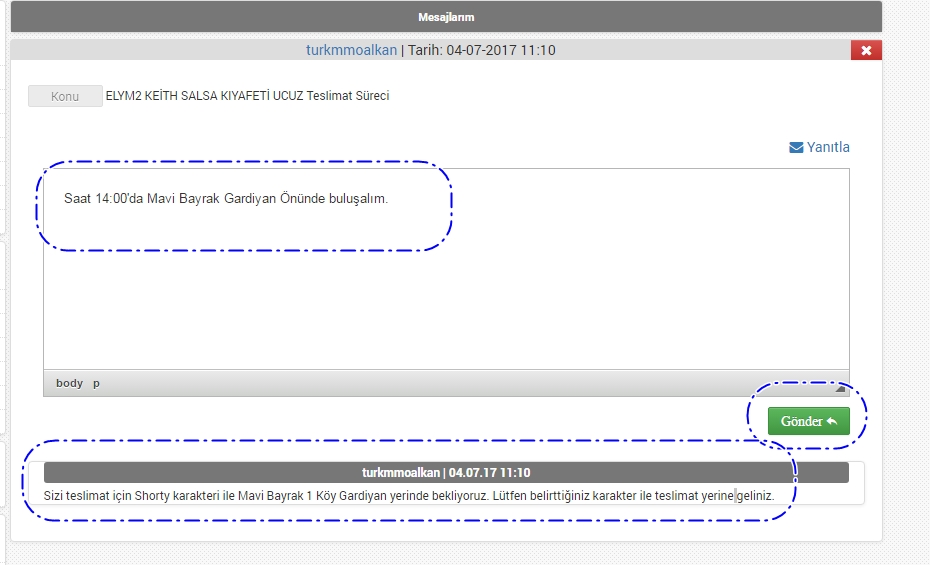Select the body element path in editor footer

(69, 383)
